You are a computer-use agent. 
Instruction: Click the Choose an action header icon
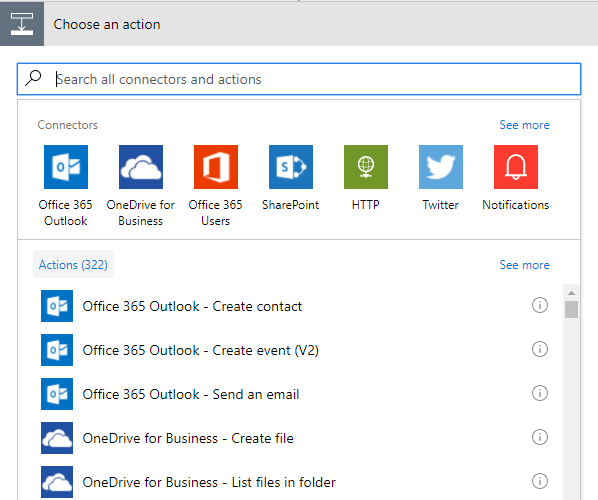coord(22,24)
